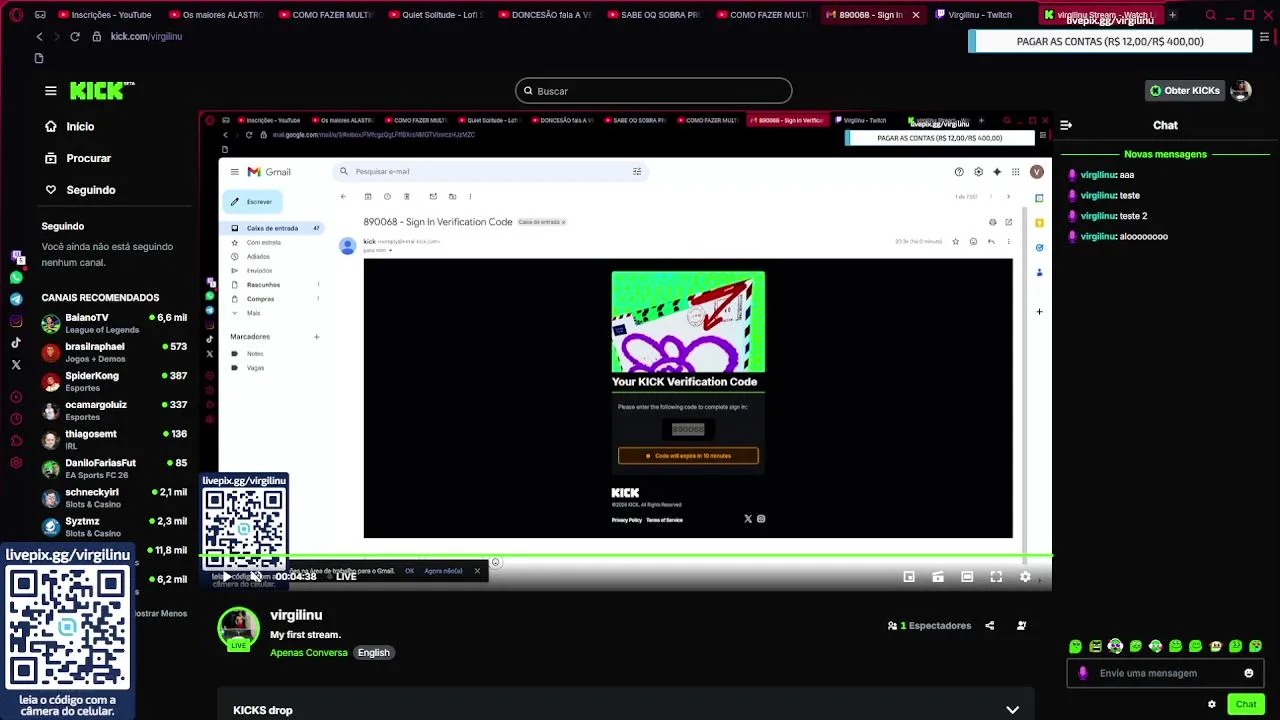Close the 890068 - Sign In tab
Screen dimensions: 1280x720
(915, 15)
